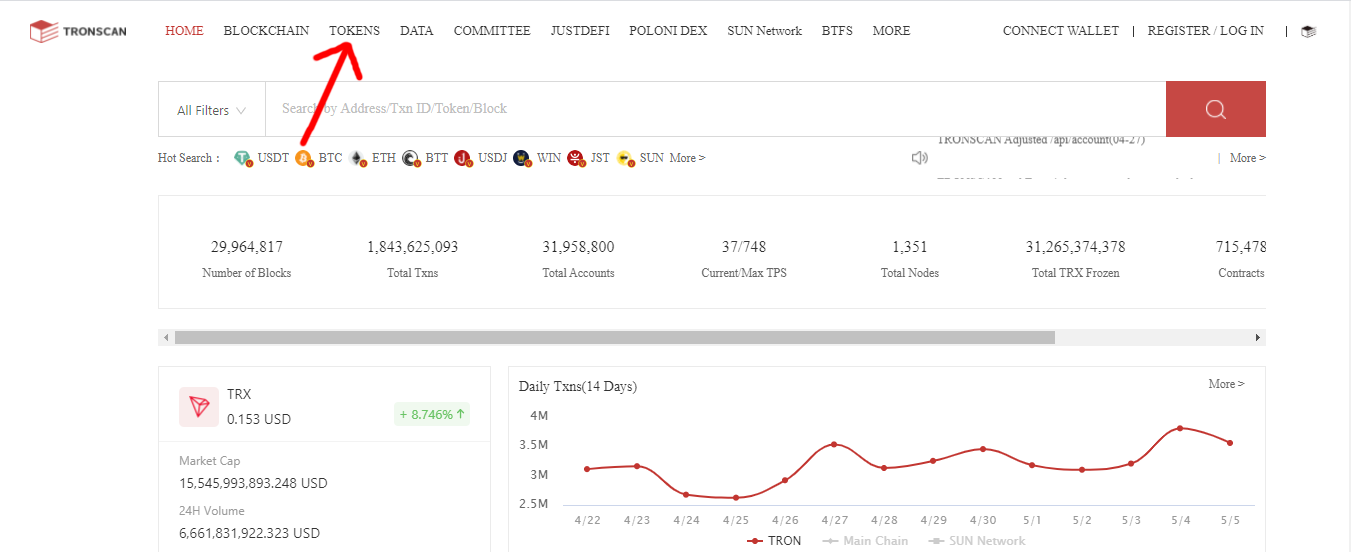
Task: Click the Total Accounts value 31,958,800
Action: 579,247
